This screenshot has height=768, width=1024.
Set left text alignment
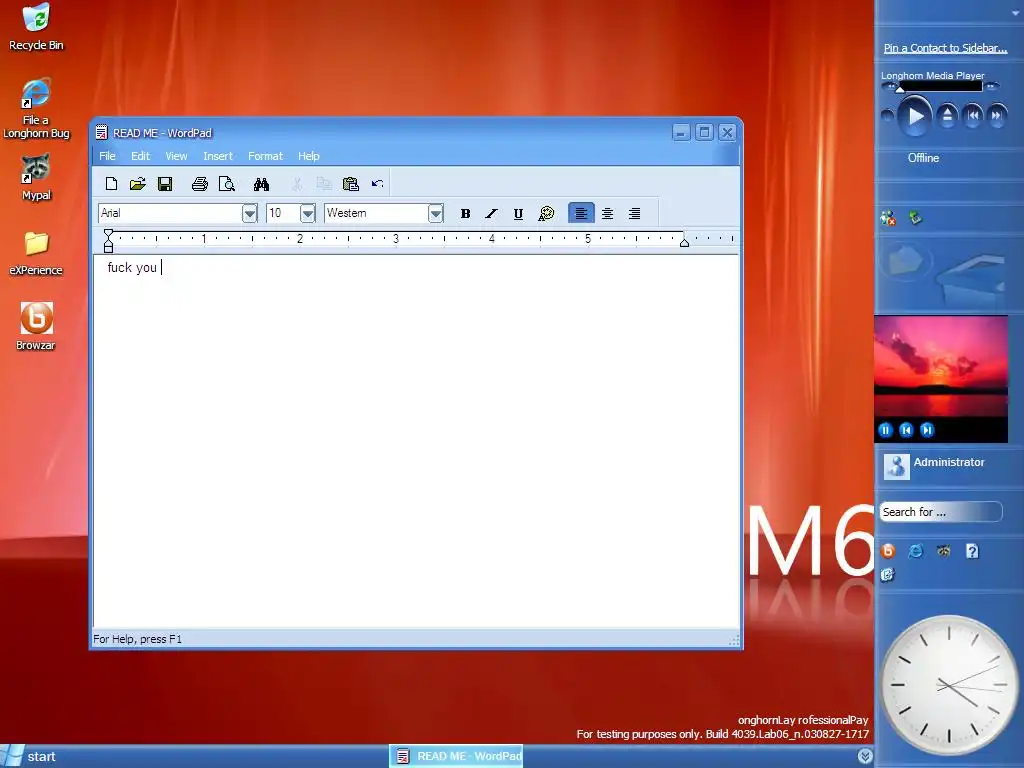[x=581, y=214]
